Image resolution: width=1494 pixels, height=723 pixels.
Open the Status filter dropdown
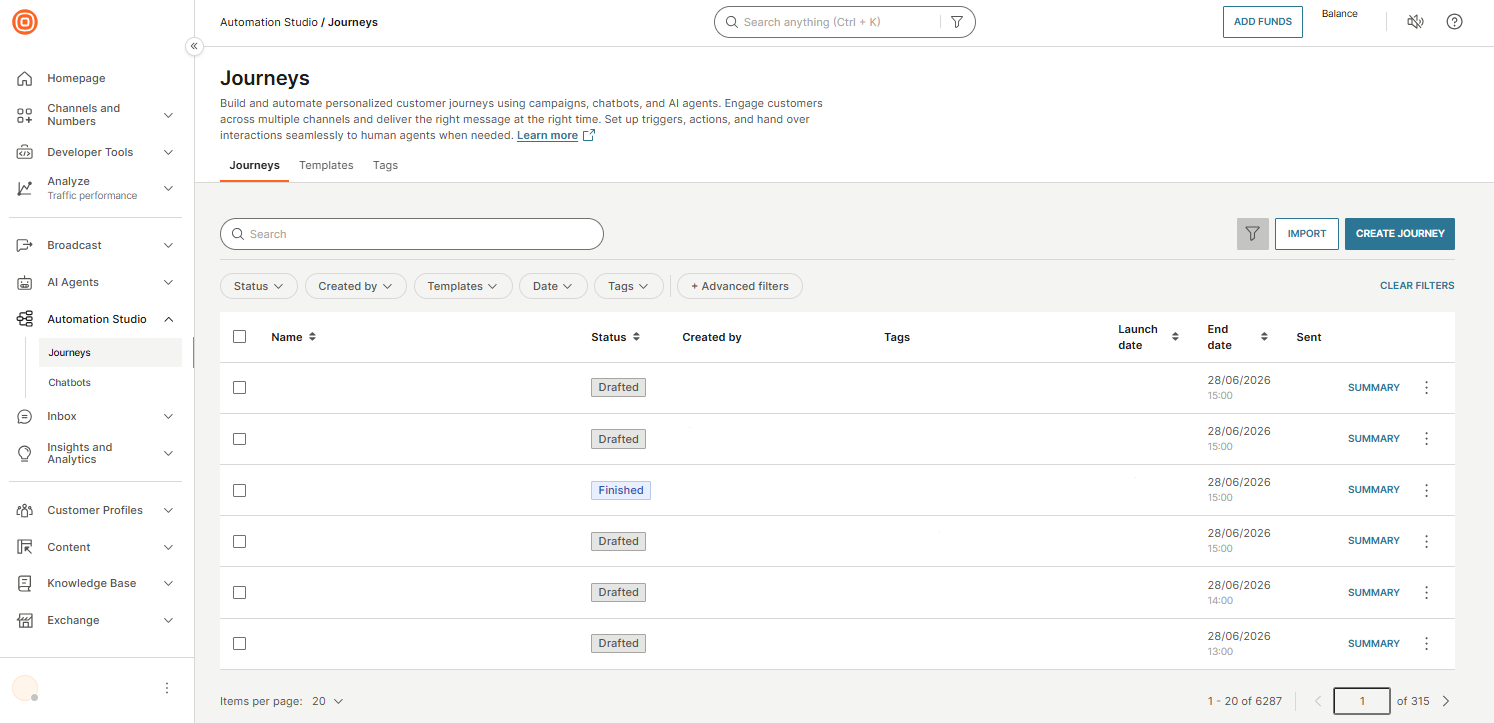point(258,286)
